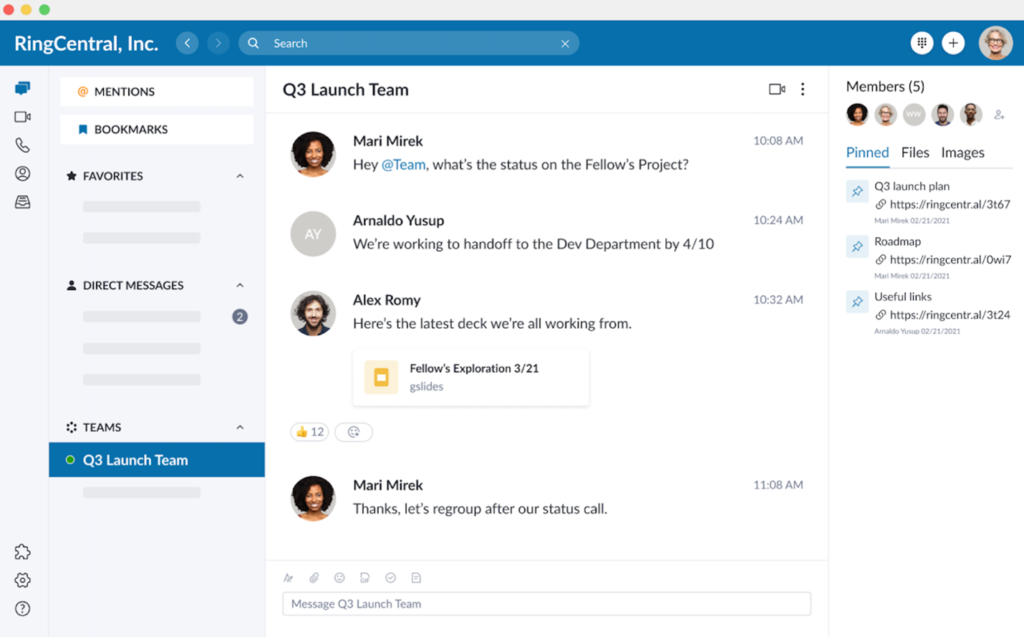Screen dimensions: 1024x639
Task: Unpin the Q3 launch plan item
Action: (857, 190)
